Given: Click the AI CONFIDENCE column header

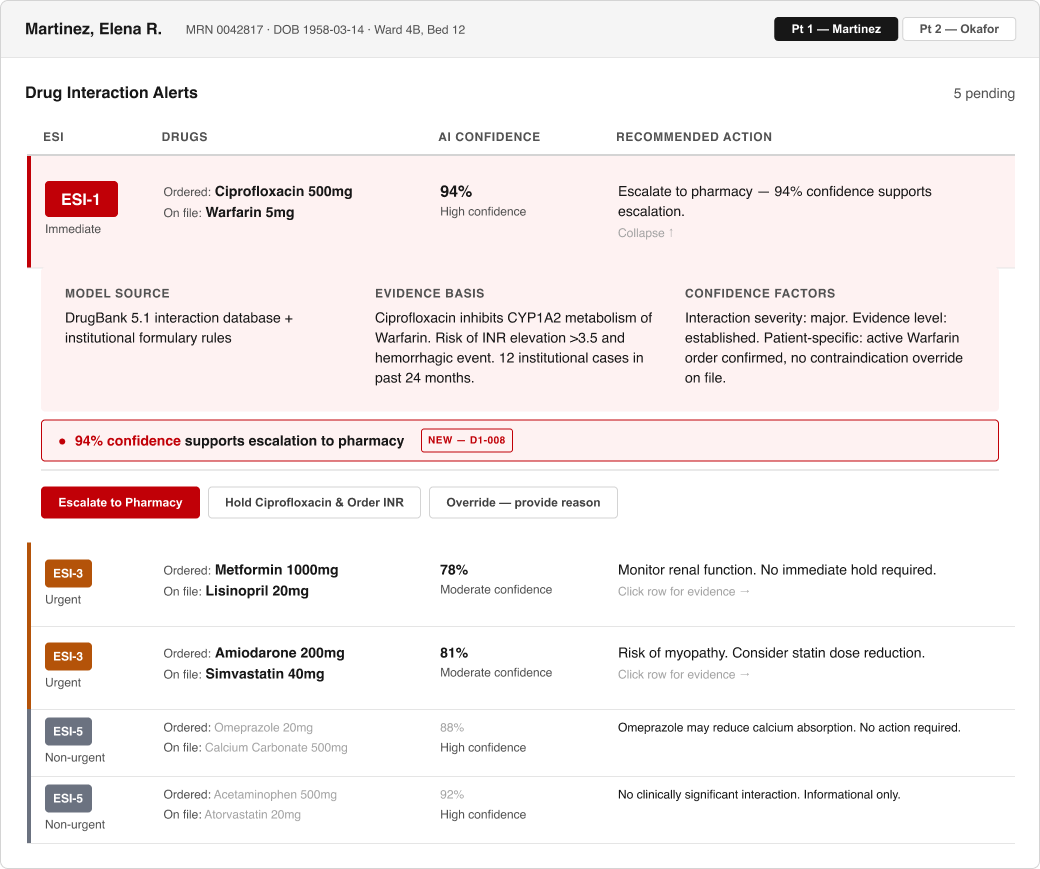Looking at the screenshot, I should click(x=489, y=137).
